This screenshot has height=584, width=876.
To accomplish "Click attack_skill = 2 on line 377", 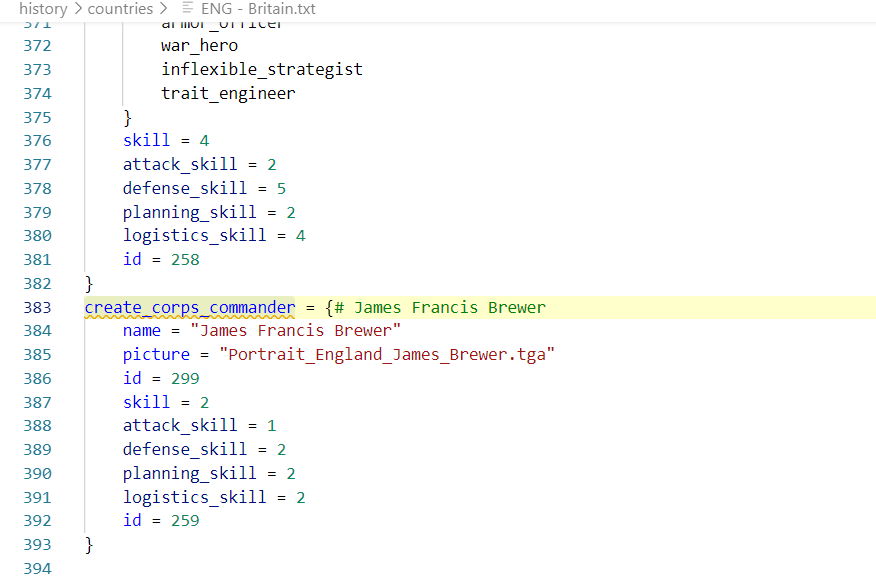I will [199, 164].
